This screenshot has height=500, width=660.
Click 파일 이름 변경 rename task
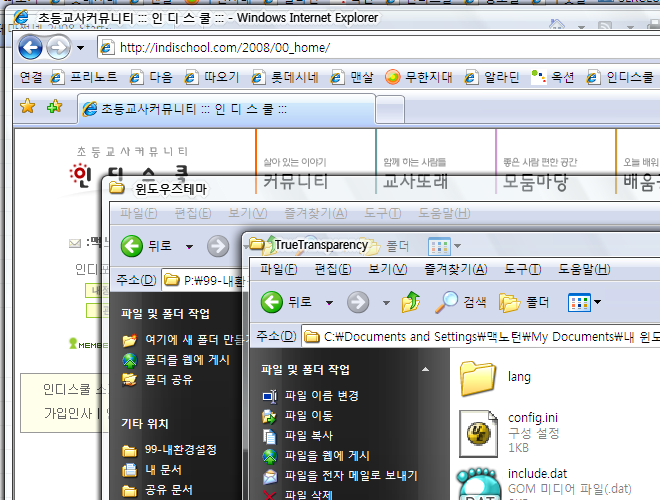310,396
